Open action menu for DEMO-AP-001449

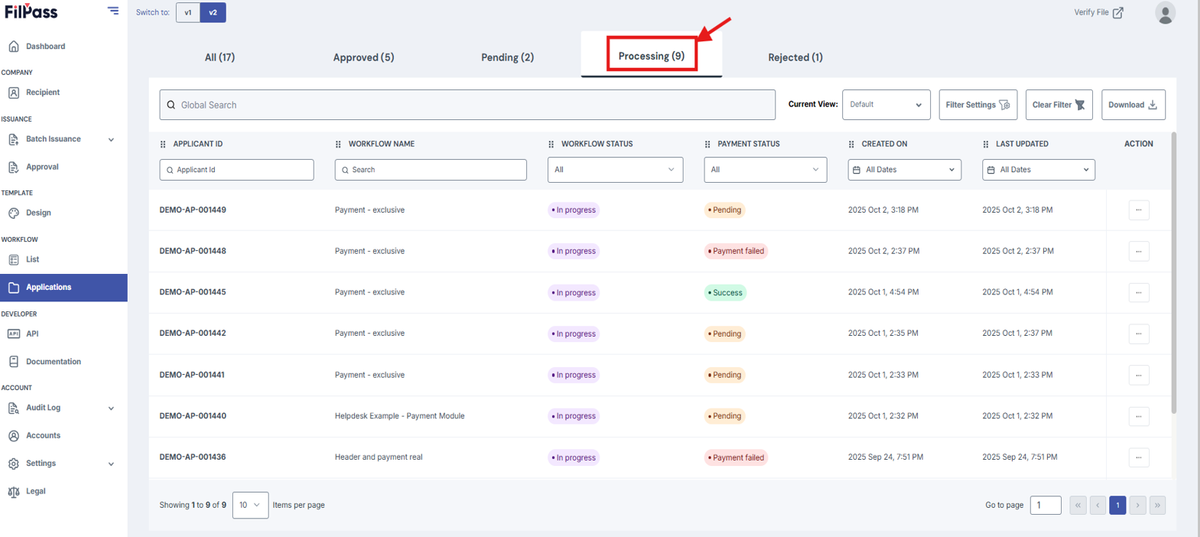(1138, 210)
